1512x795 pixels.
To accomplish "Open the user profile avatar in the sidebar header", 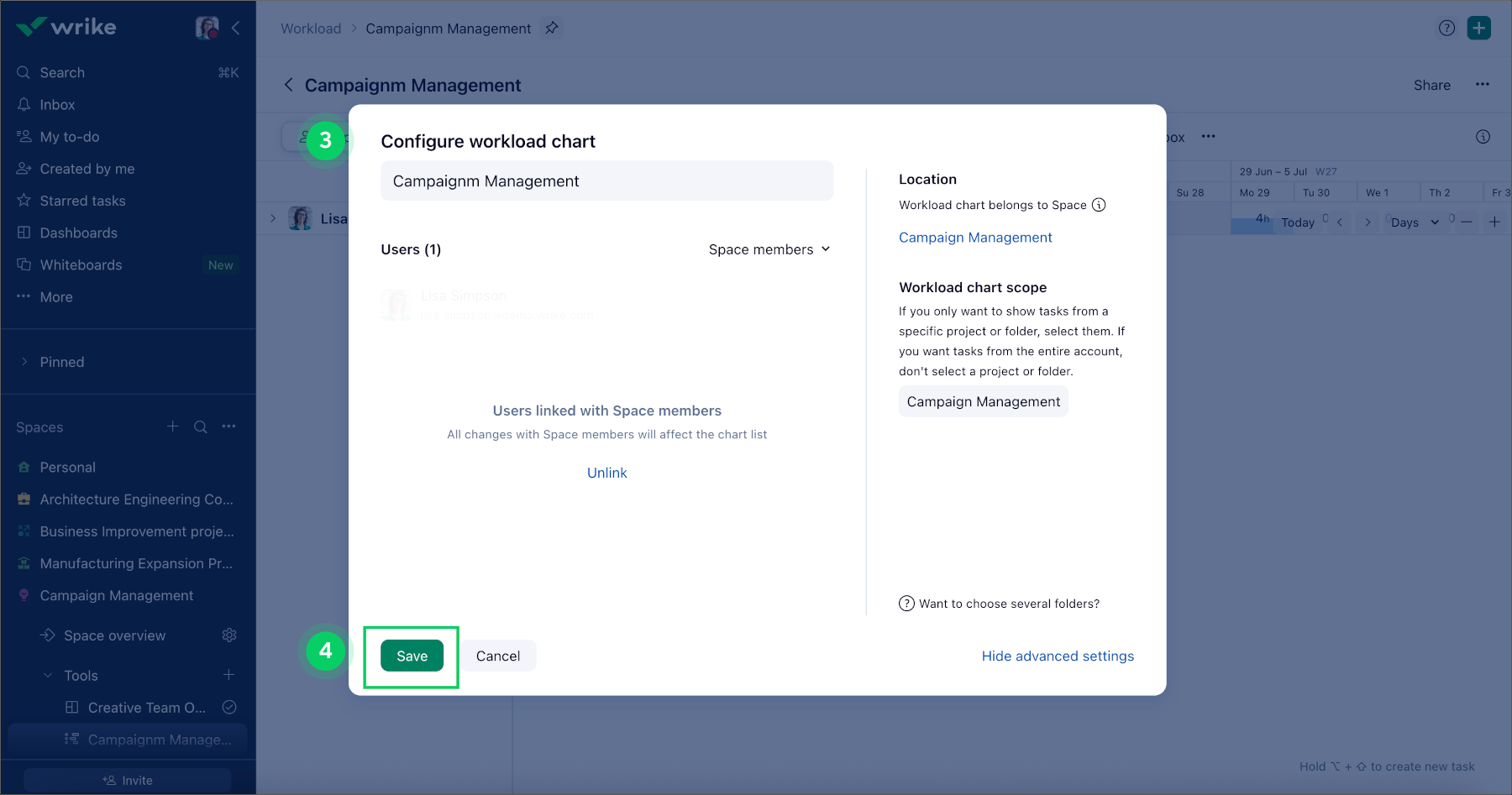I will 207,28.
